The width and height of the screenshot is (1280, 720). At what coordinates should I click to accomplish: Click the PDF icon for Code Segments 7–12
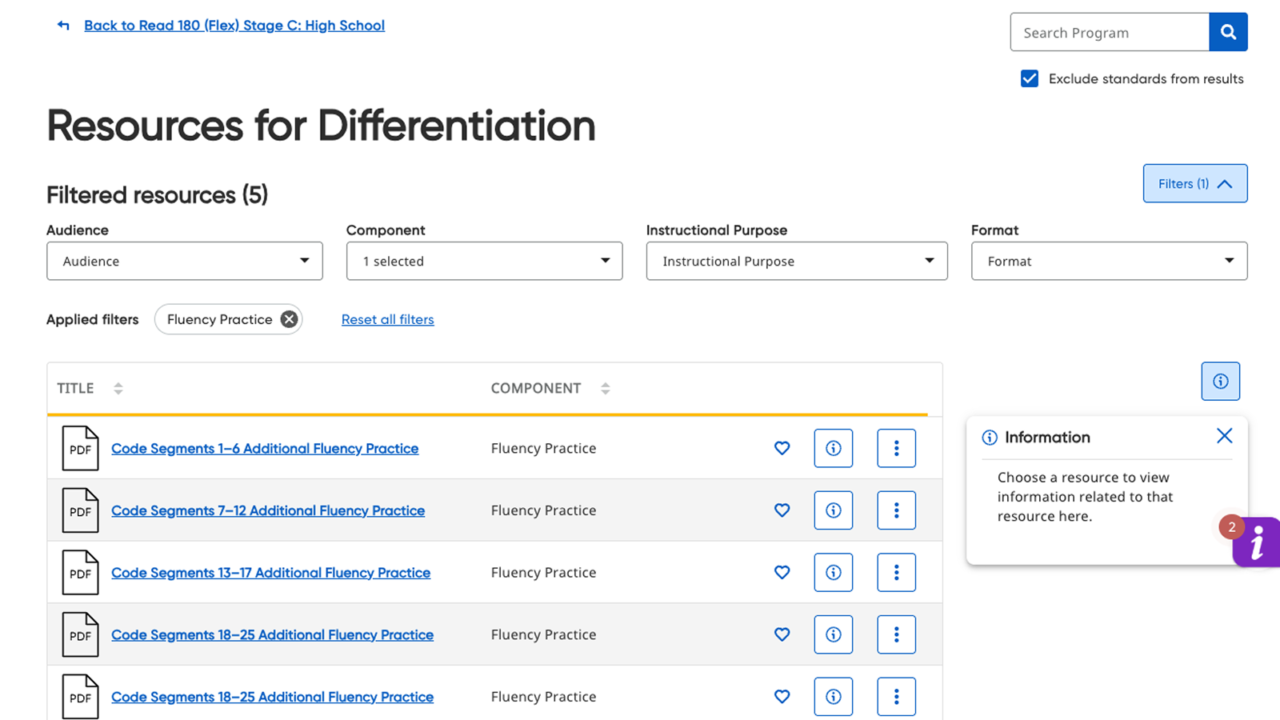(80, 510)
